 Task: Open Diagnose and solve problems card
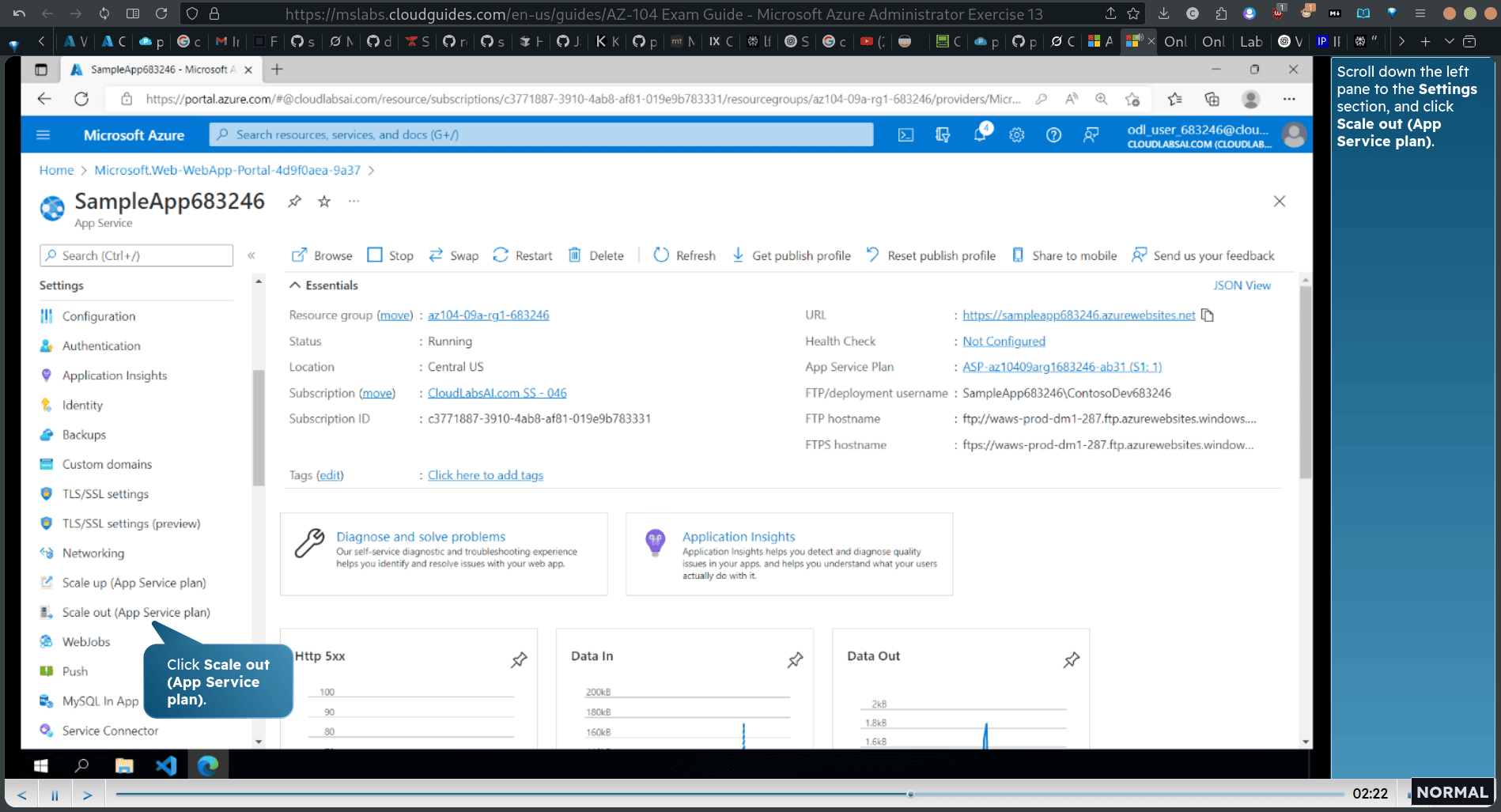pyautogui.click(x=444, y=553)
